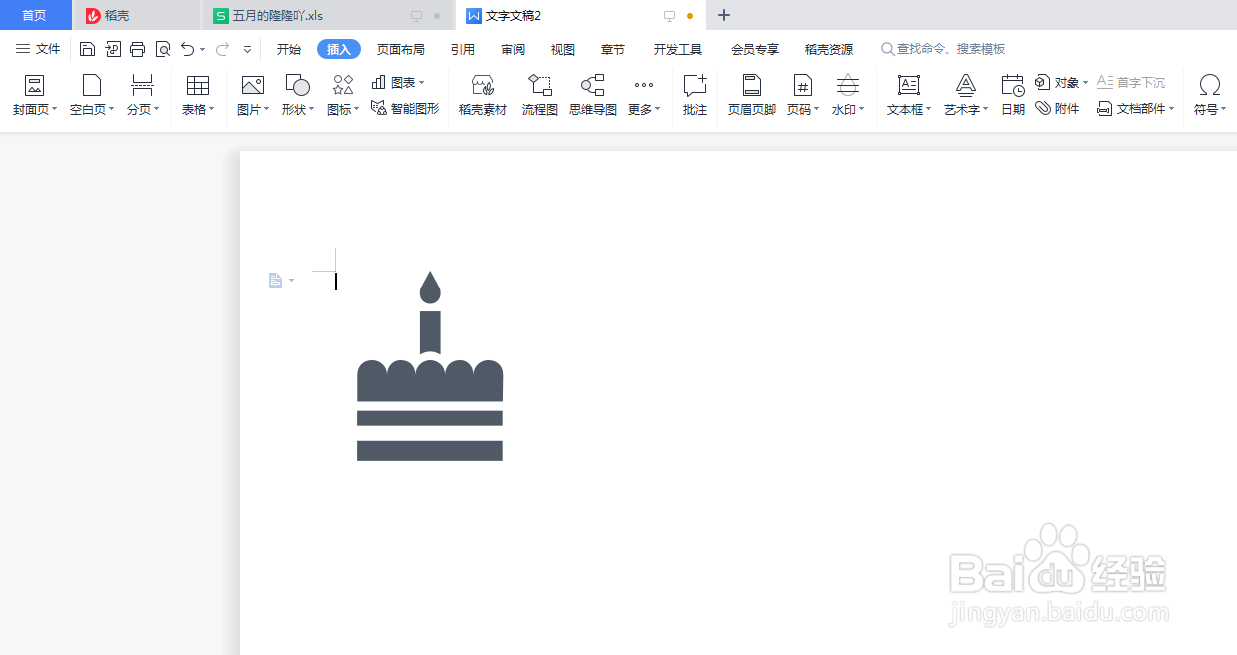Insert a page break (分页)
Viewport: 1237px width, 655px height.
[x=143, y=96]
